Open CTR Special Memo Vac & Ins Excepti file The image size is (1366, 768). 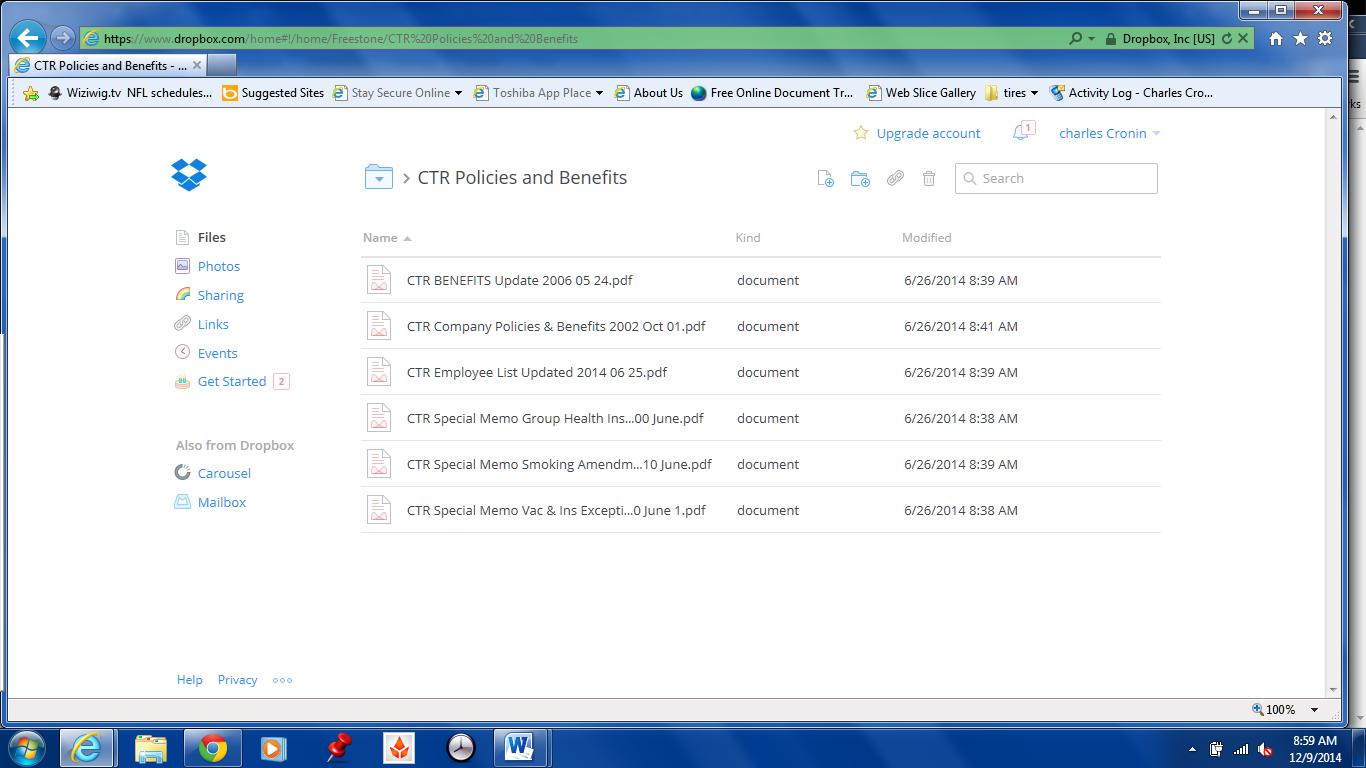click(556, 510)
